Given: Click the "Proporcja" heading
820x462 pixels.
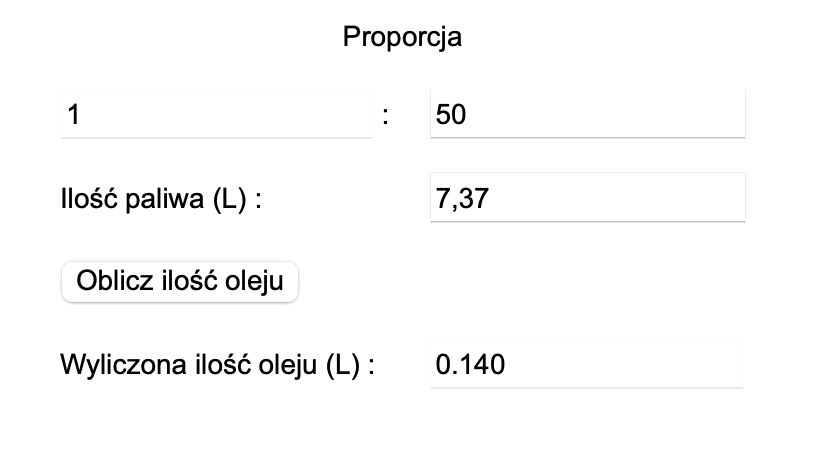Looking at the screenshot, I should pyautogui.click(x=402, y=37).
